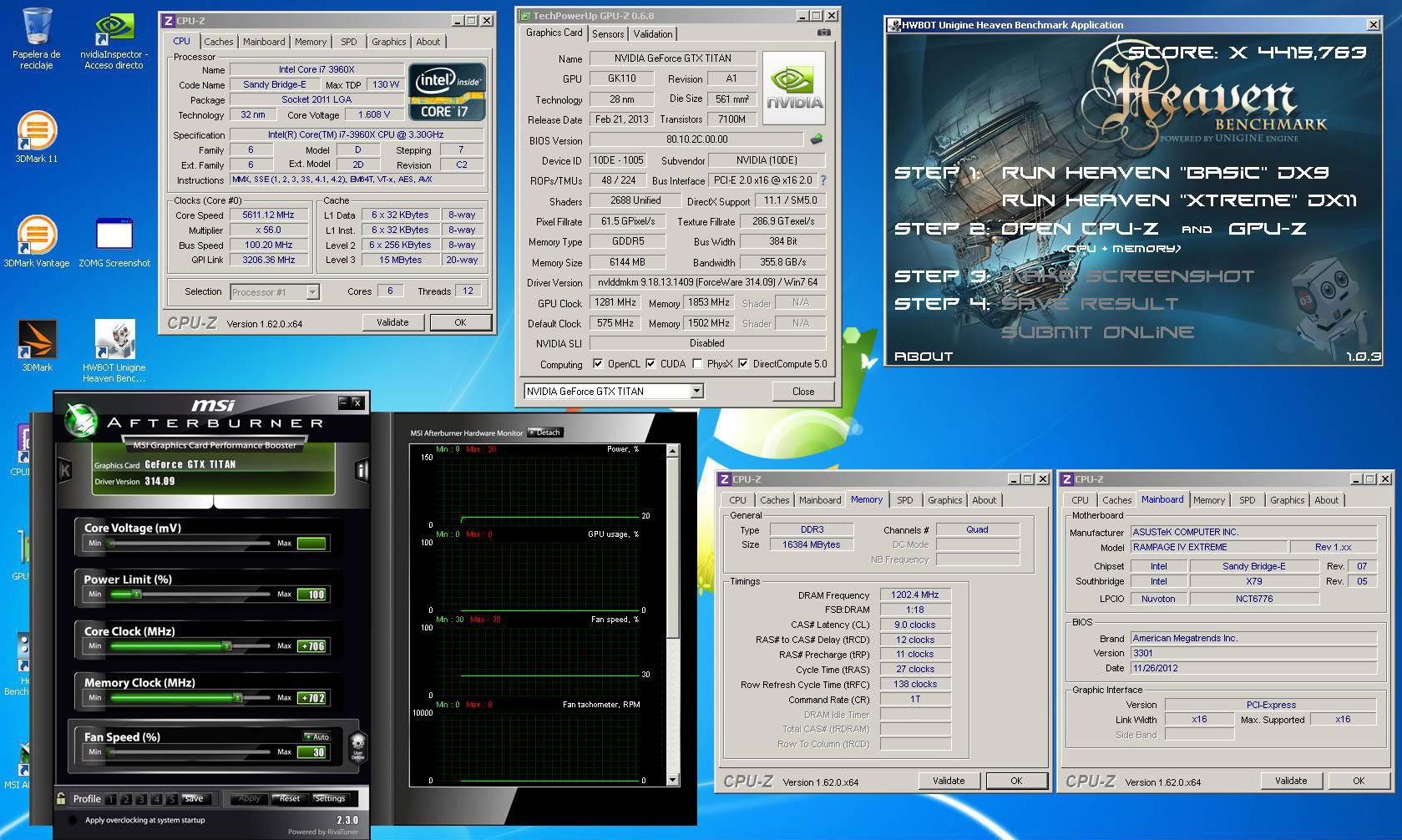Click the Memory Clock +702 value field

pos(312,698)
